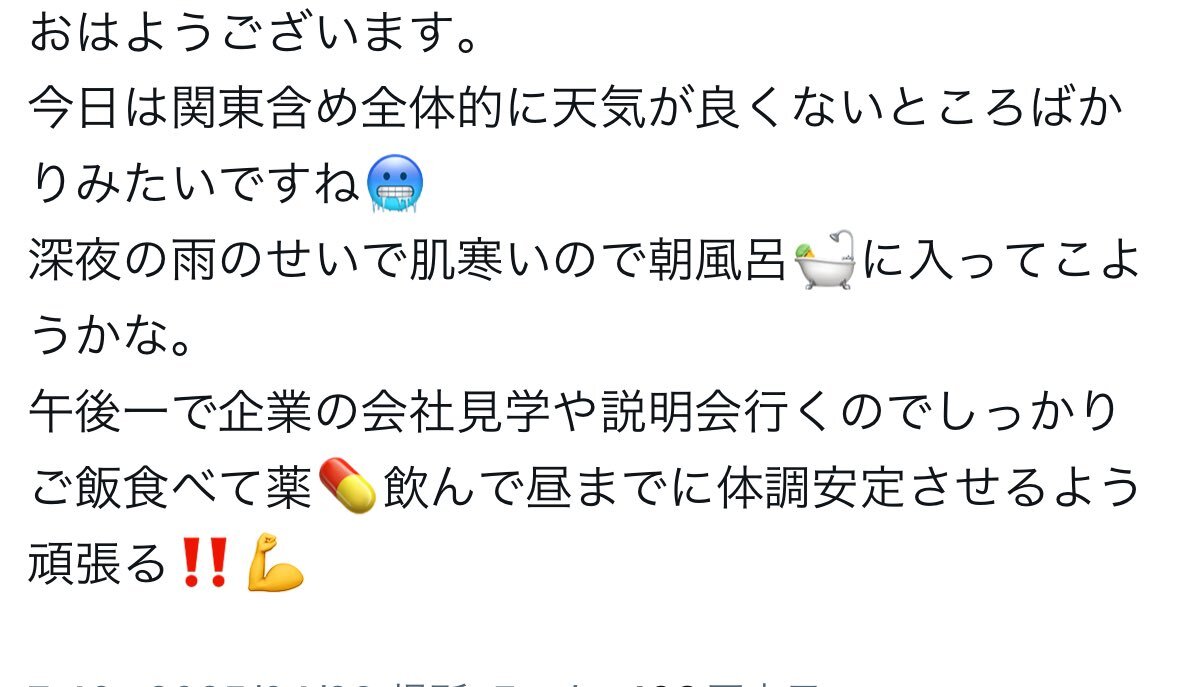This screenshot has width=1178, height=687.
Task: Click the word 関東 in the post
Action: pos(219,107)
